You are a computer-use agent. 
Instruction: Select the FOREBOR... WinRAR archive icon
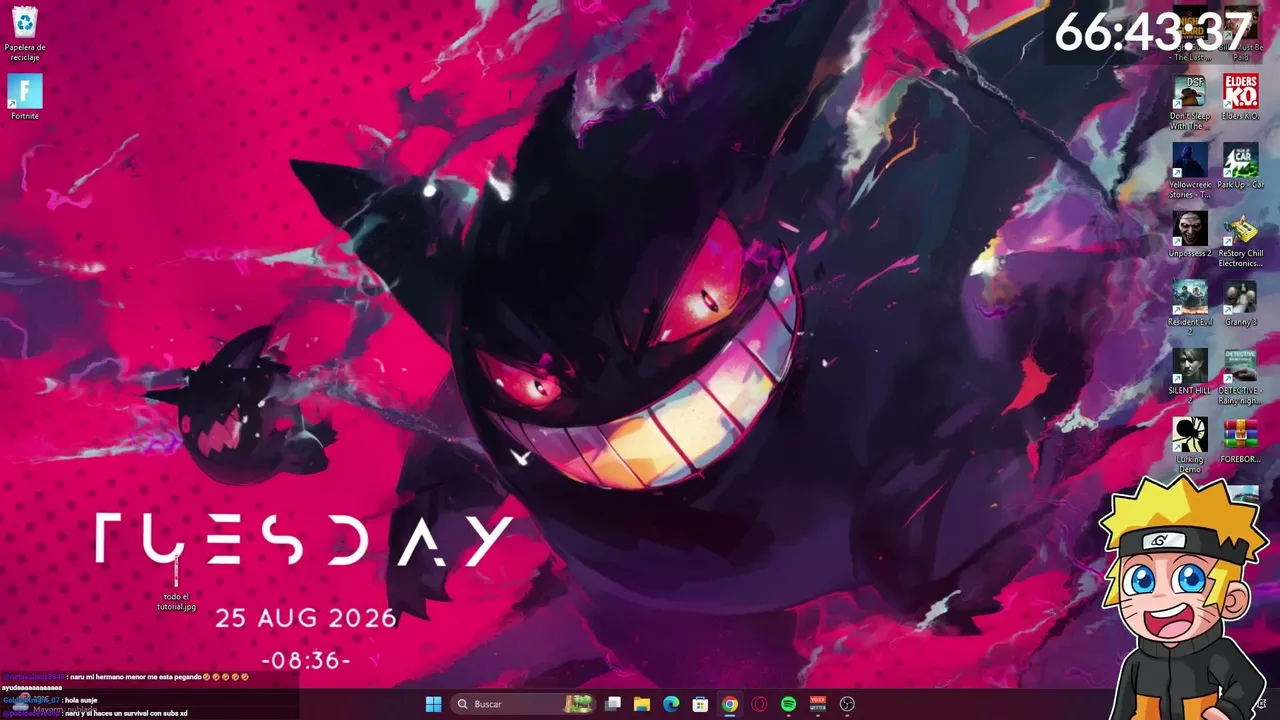point(1241,441)
